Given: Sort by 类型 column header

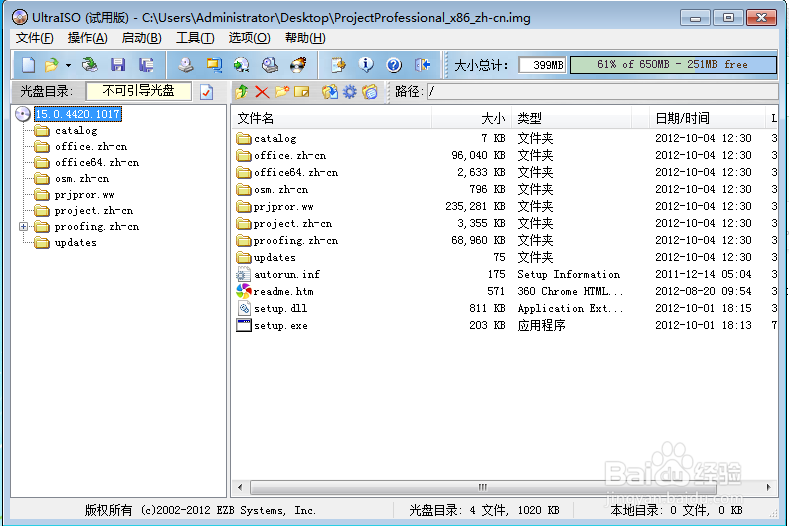Looking at the screenshot, I should 572,118.
